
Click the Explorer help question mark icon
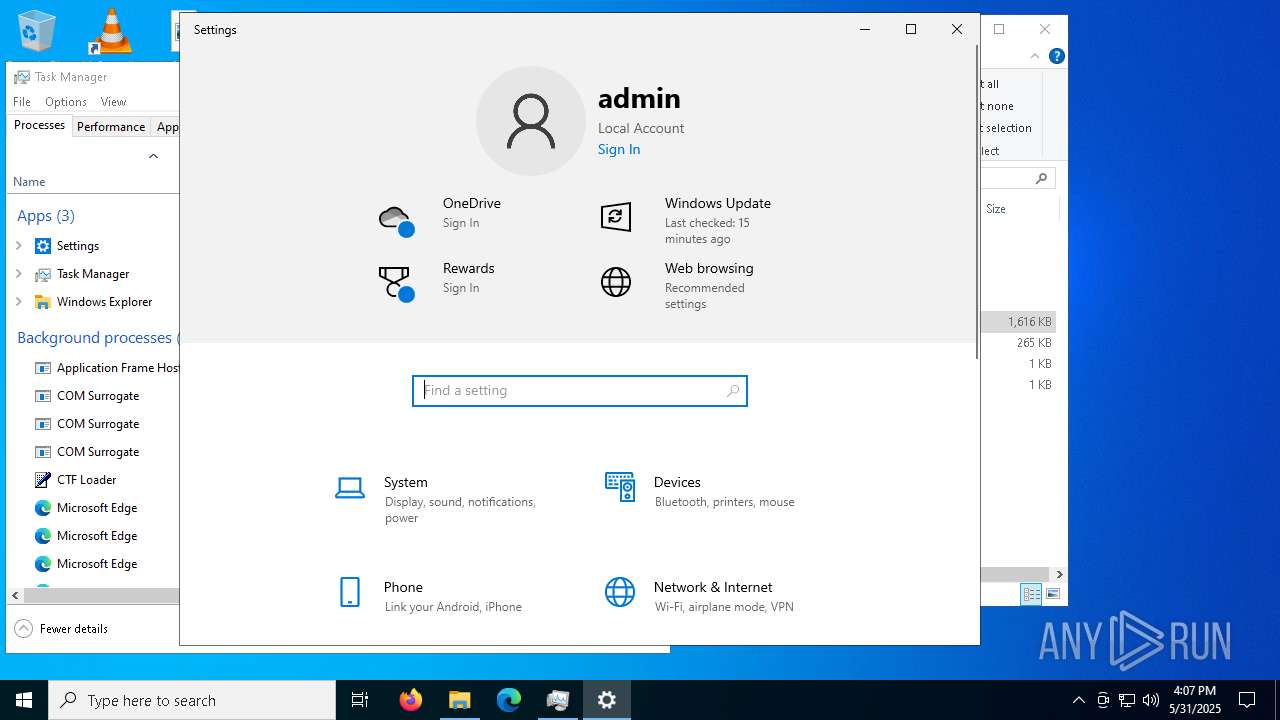1056,56
